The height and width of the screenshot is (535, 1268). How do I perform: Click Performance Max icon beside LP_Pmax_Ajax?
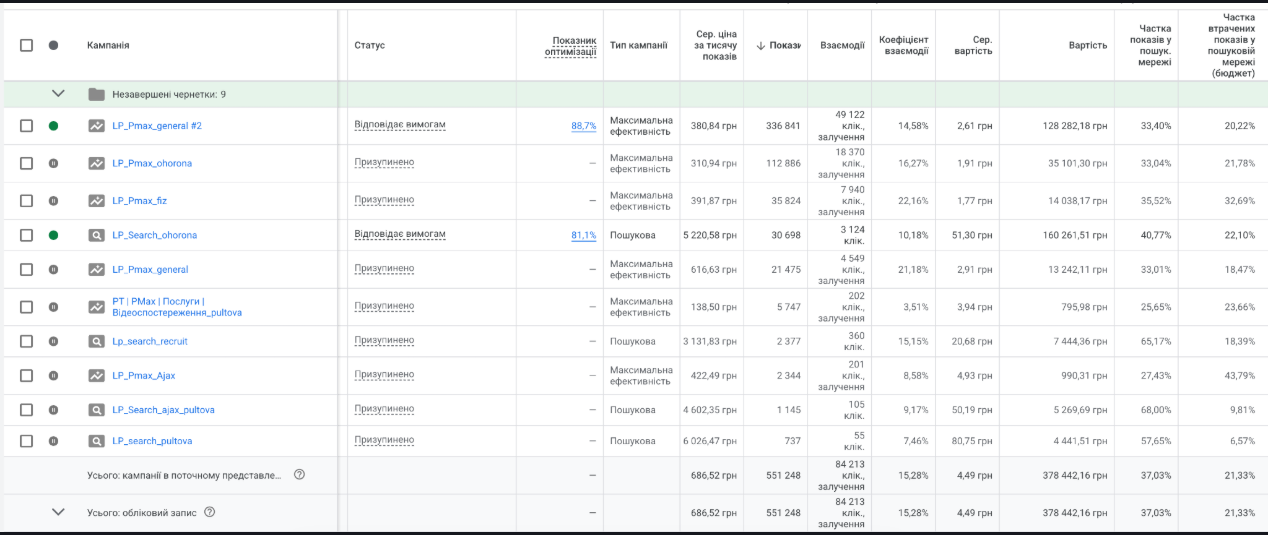(x=96, y=376)
